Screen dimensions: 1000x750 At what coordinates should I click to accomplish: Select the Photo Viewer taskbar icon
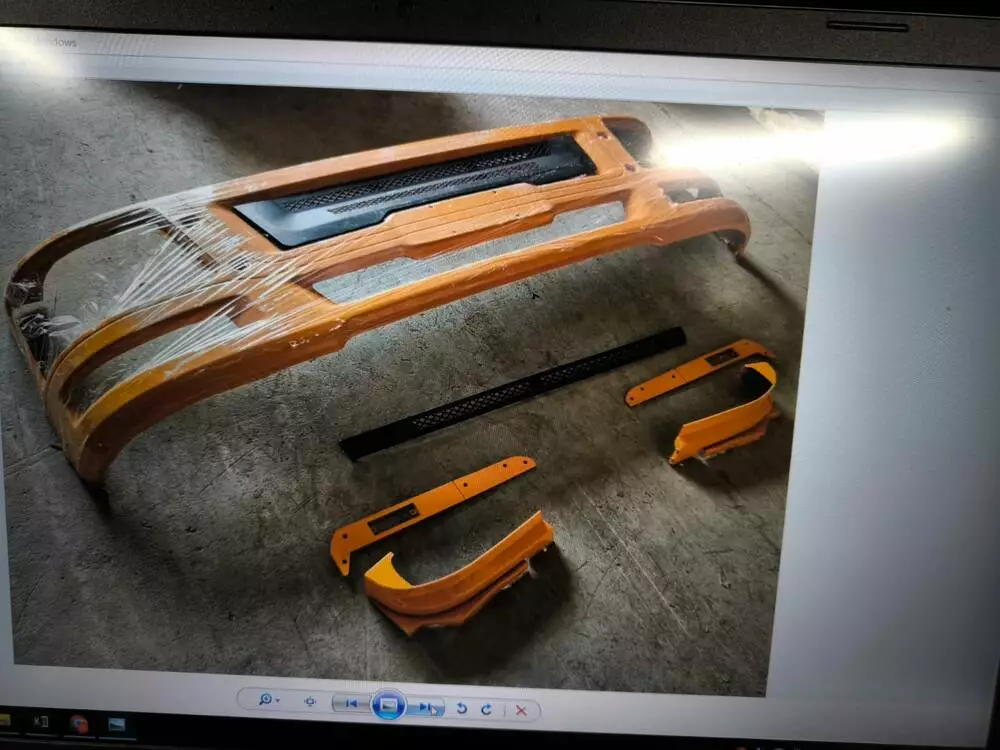116,725
